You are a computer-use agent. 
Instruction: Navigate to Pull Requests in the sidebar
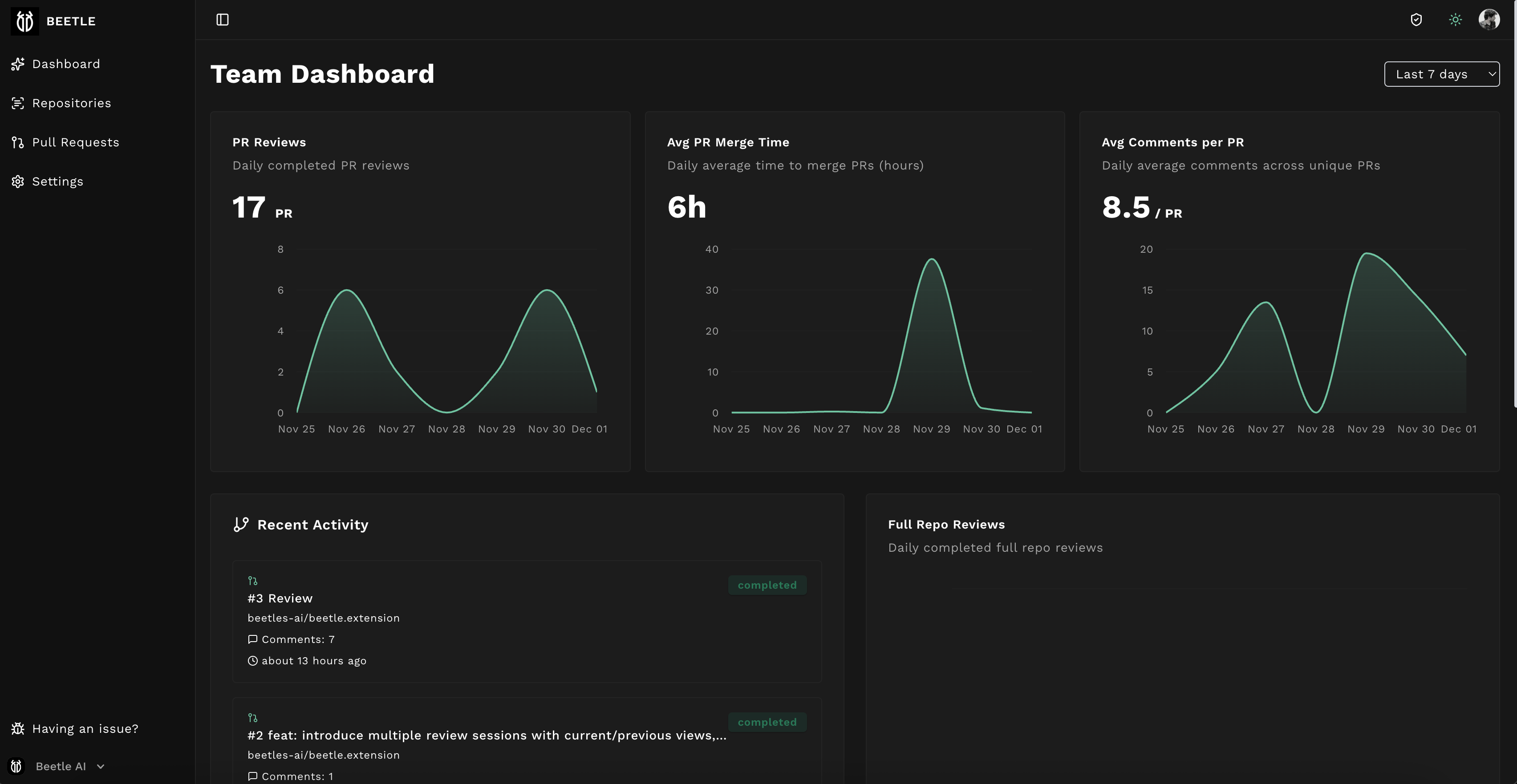(76, 142)
